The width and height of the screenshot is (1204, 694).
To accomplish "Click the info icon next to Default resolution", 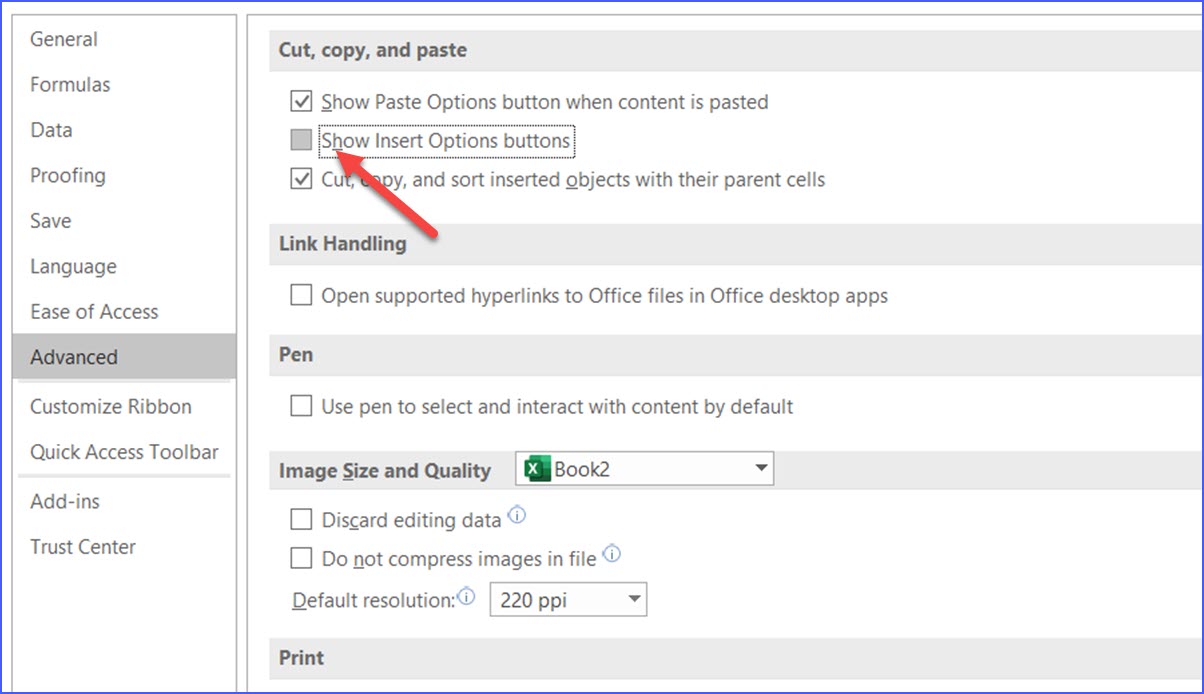I will click(465, 592).
